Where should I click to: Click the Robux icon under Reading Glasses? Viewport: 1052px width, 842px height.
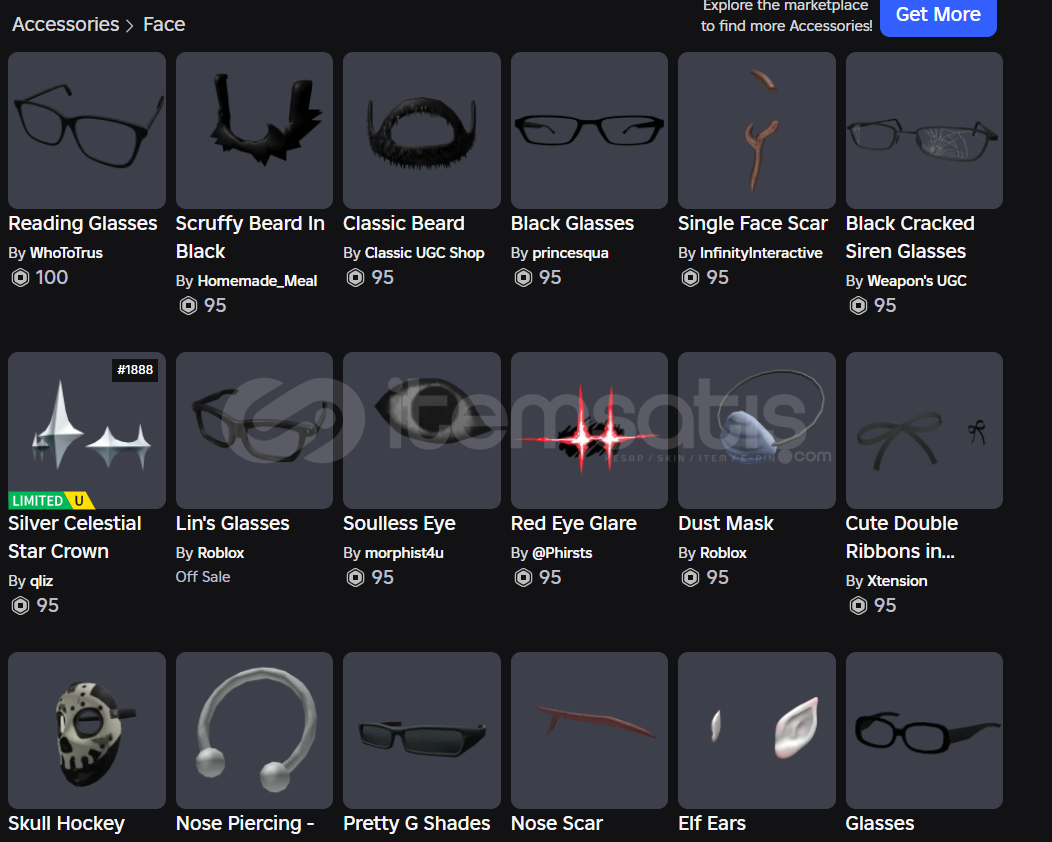coord(20,278)
